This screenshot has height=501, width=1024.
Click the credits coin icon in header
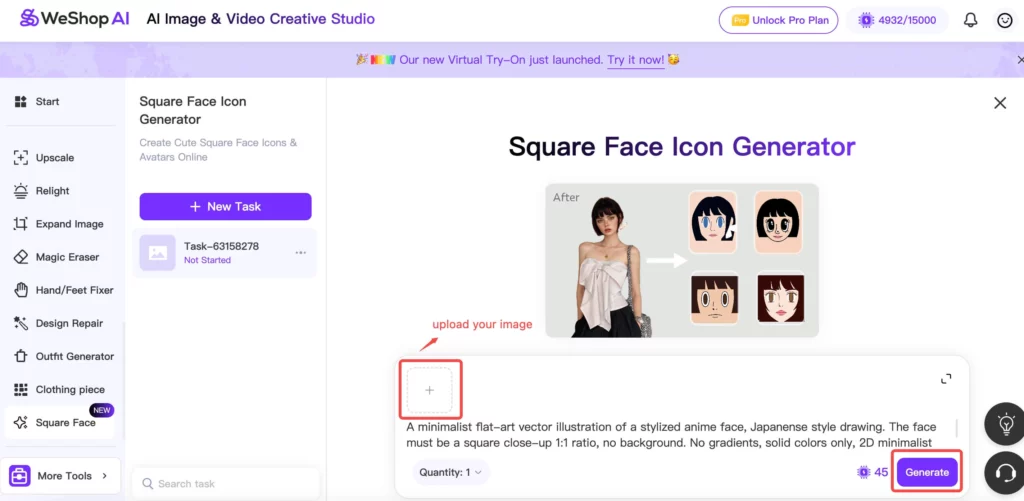pyautogui.click(x=867, y=20)
